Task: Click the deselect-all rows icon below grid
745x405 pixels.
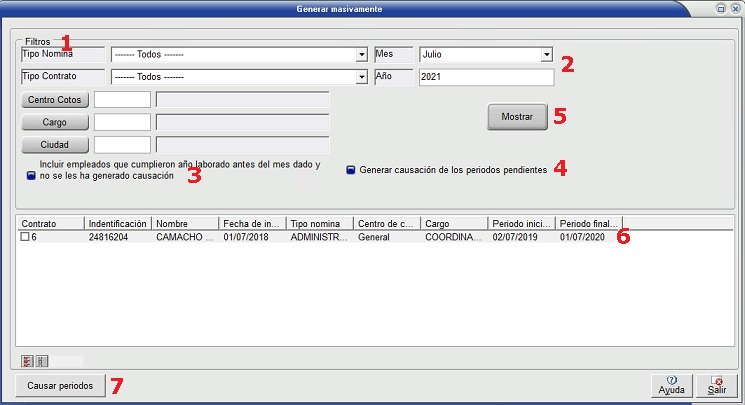Action: click(x=41, y=360)
